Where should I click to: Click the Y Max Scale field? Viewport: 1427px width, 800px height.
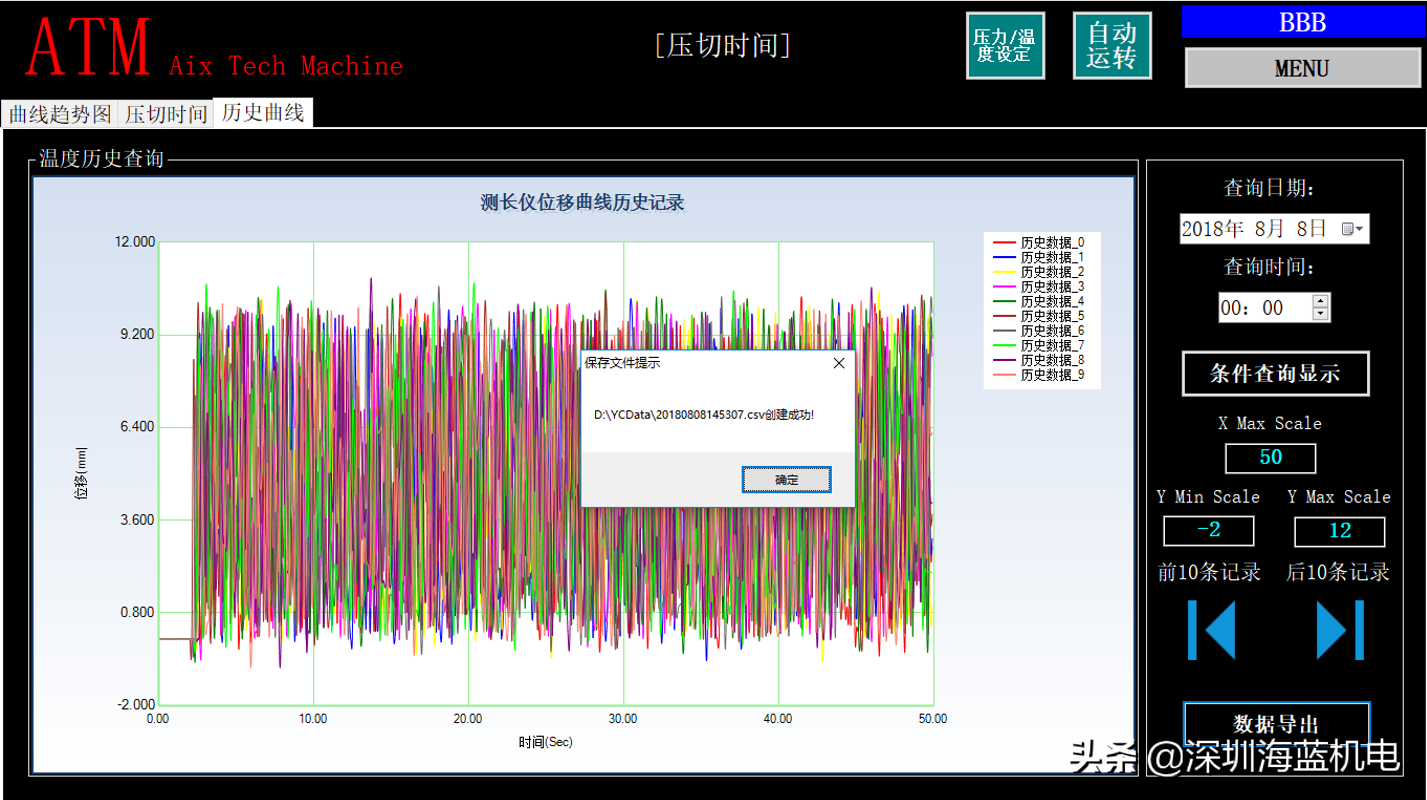(1339, 531)
